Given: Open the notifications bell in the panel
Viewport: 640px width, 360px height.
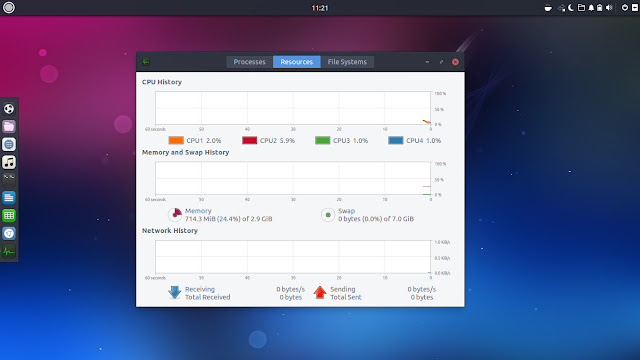Looking at the screenshot, I should tap(591, 8).
